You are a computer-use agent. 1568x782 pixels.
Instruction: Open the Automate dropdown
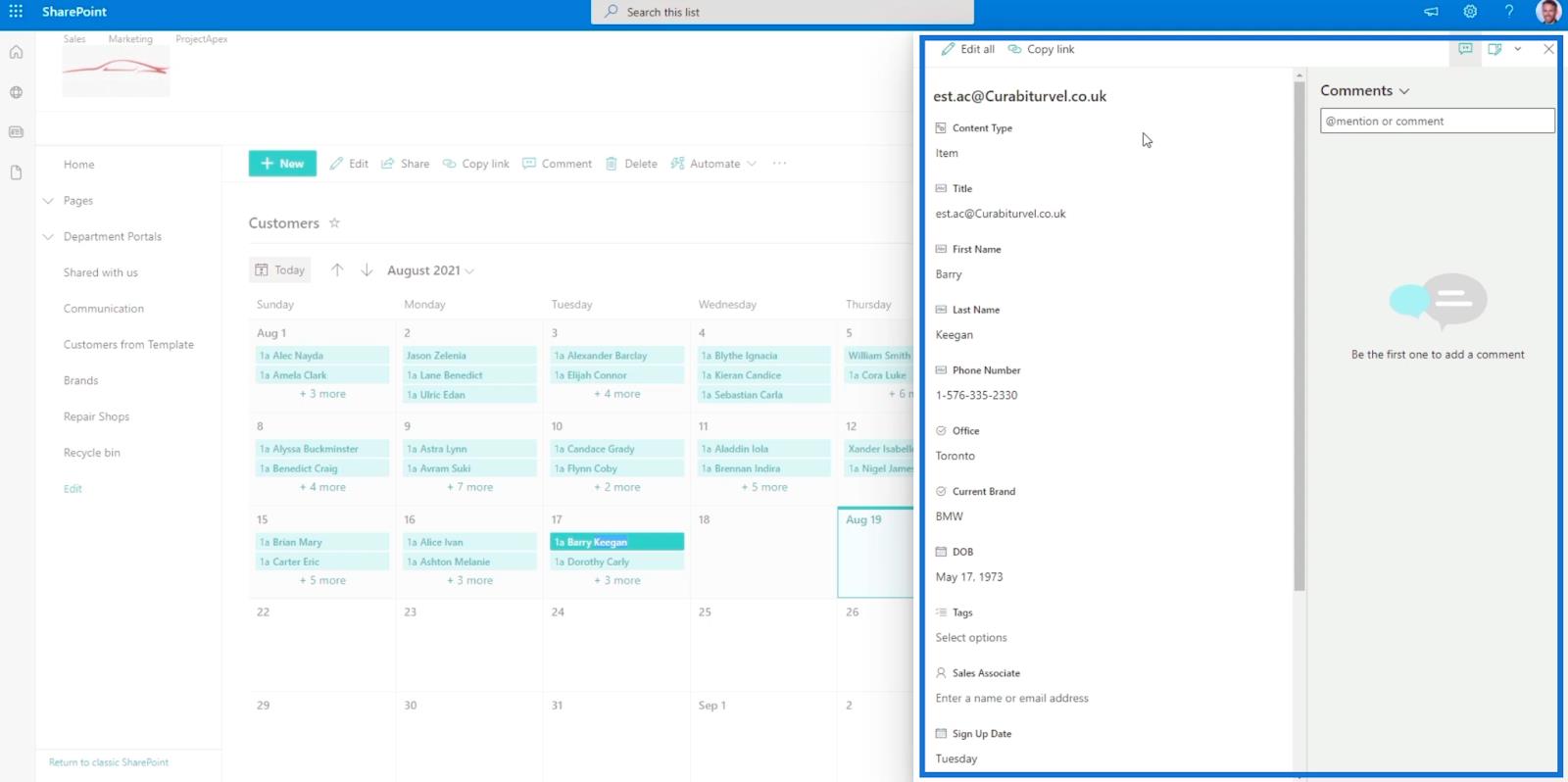click(713, 164)
